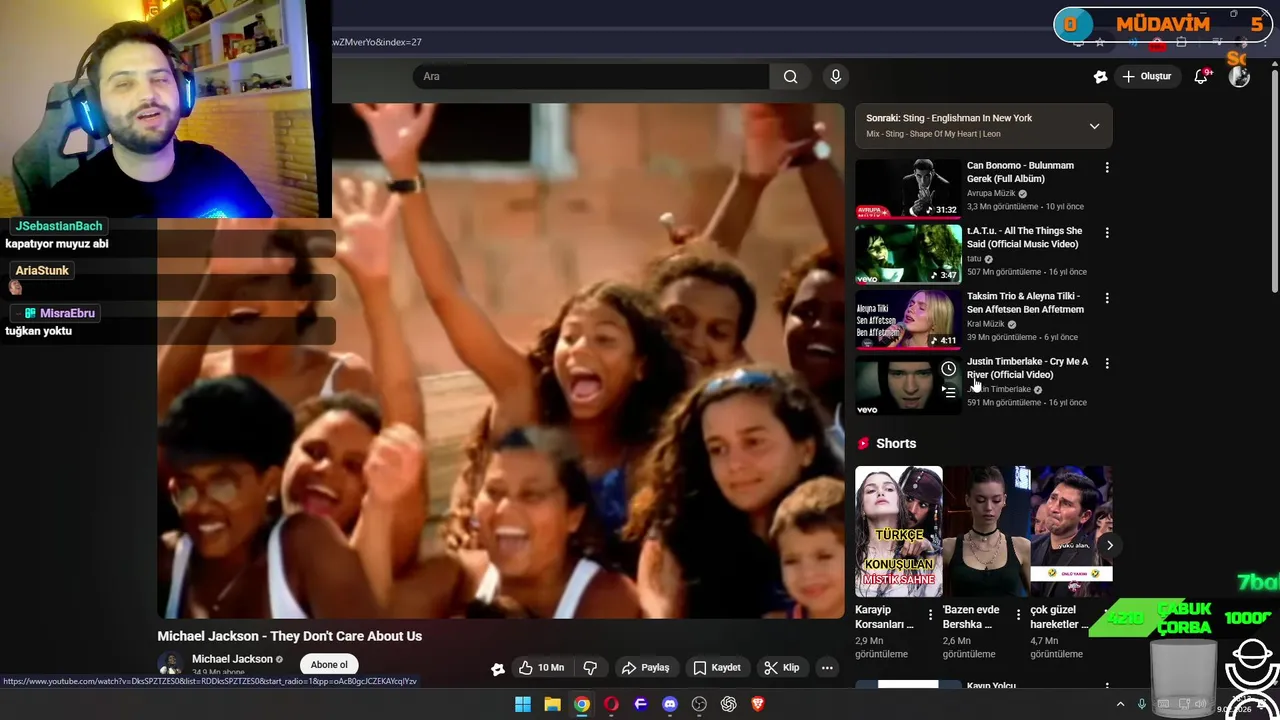
Task: Open more actions menu under the video
Action: pyautogui.click(x=827, y=667)
